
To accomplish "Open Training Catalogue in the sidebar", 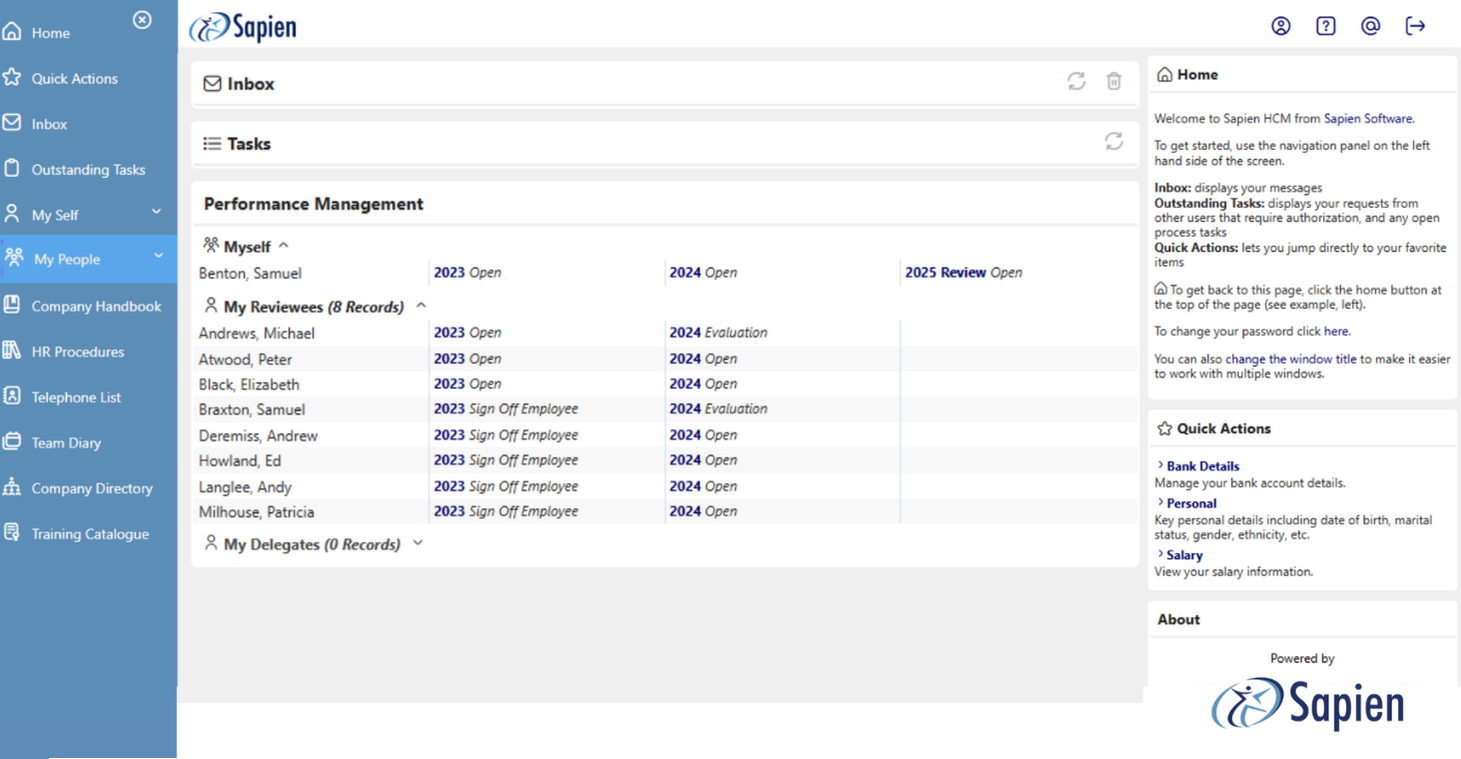I will (90, 534).
